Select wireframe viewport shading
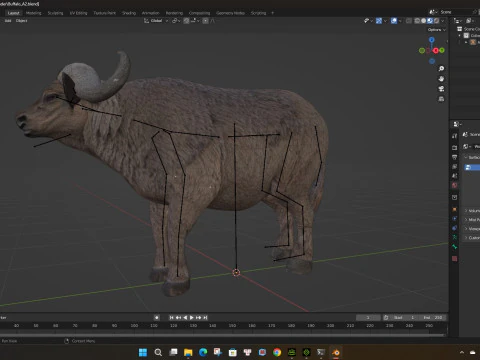Image resolution: width=480 pixels, height=360 pixels. pos(417,21)
